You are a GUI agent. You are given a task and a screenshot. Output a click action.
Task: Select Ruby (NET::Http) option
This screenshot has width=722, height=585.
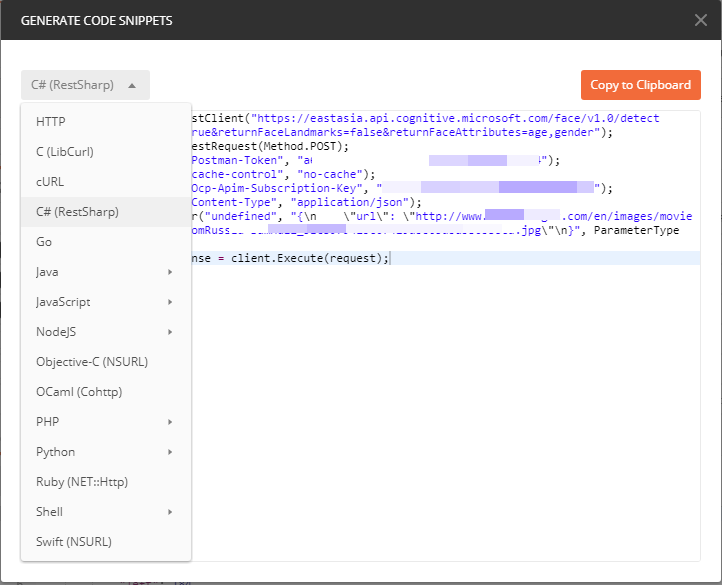pos(106,482)
